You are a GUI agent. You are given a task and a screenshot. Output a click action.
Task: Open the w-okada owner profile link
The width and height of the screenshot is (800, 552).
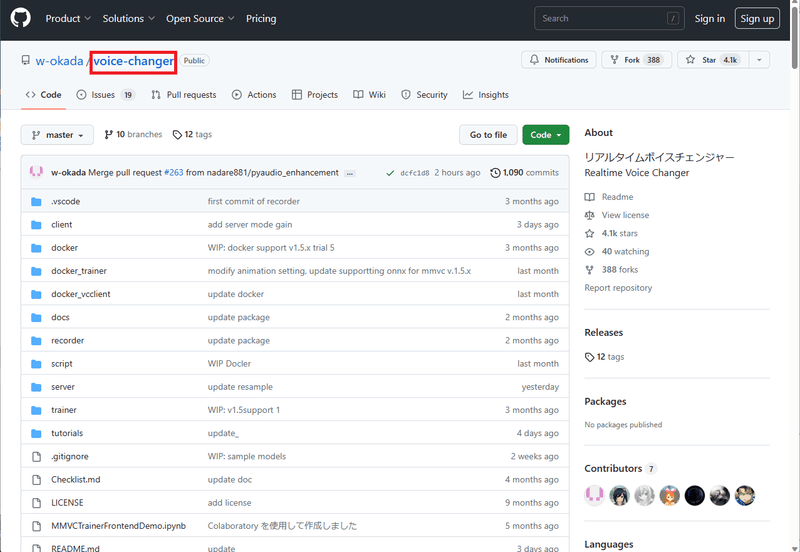point(59,61)
